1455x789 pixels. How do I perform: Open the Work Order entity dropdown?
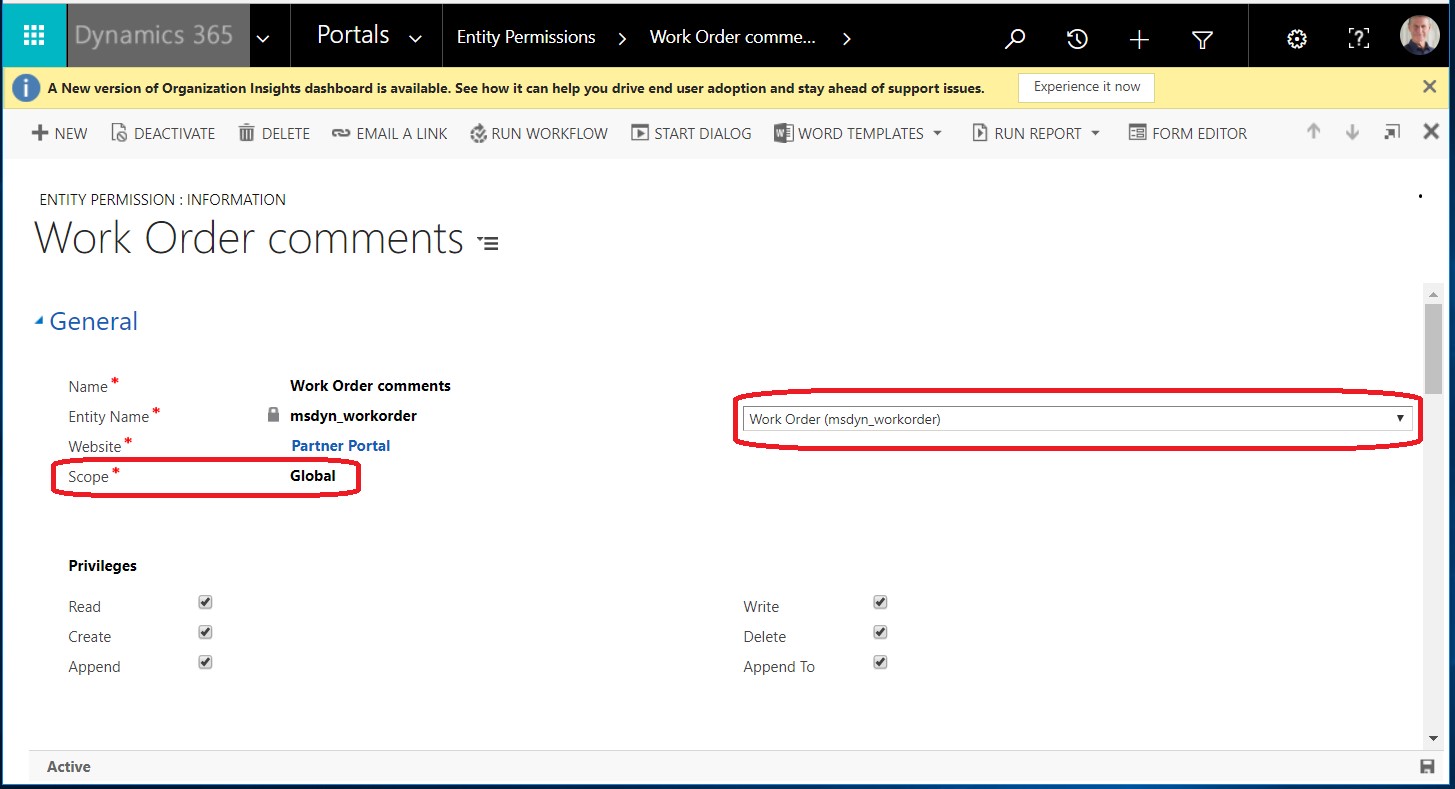coord(1078,419)
